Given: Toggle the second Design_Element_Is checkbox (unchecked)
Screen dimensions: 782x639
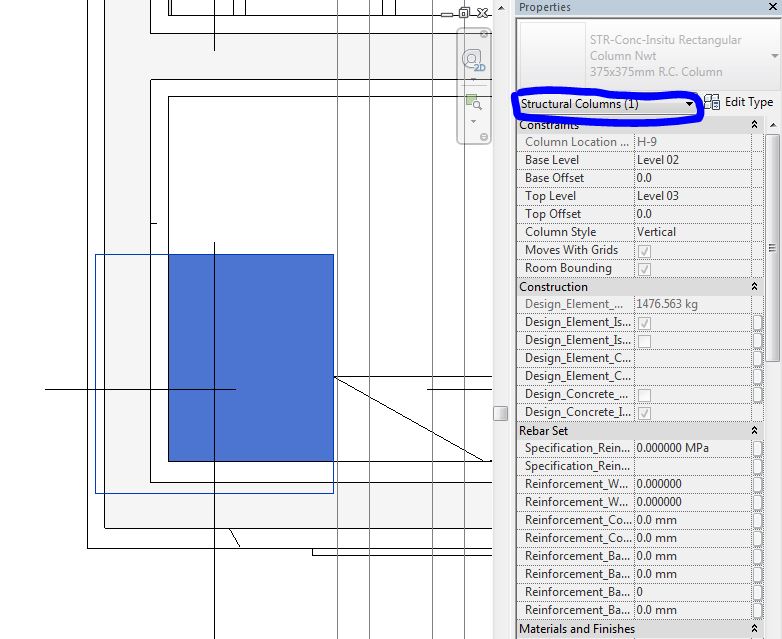Looking at the screenshot, I should (x=644, y=341).
